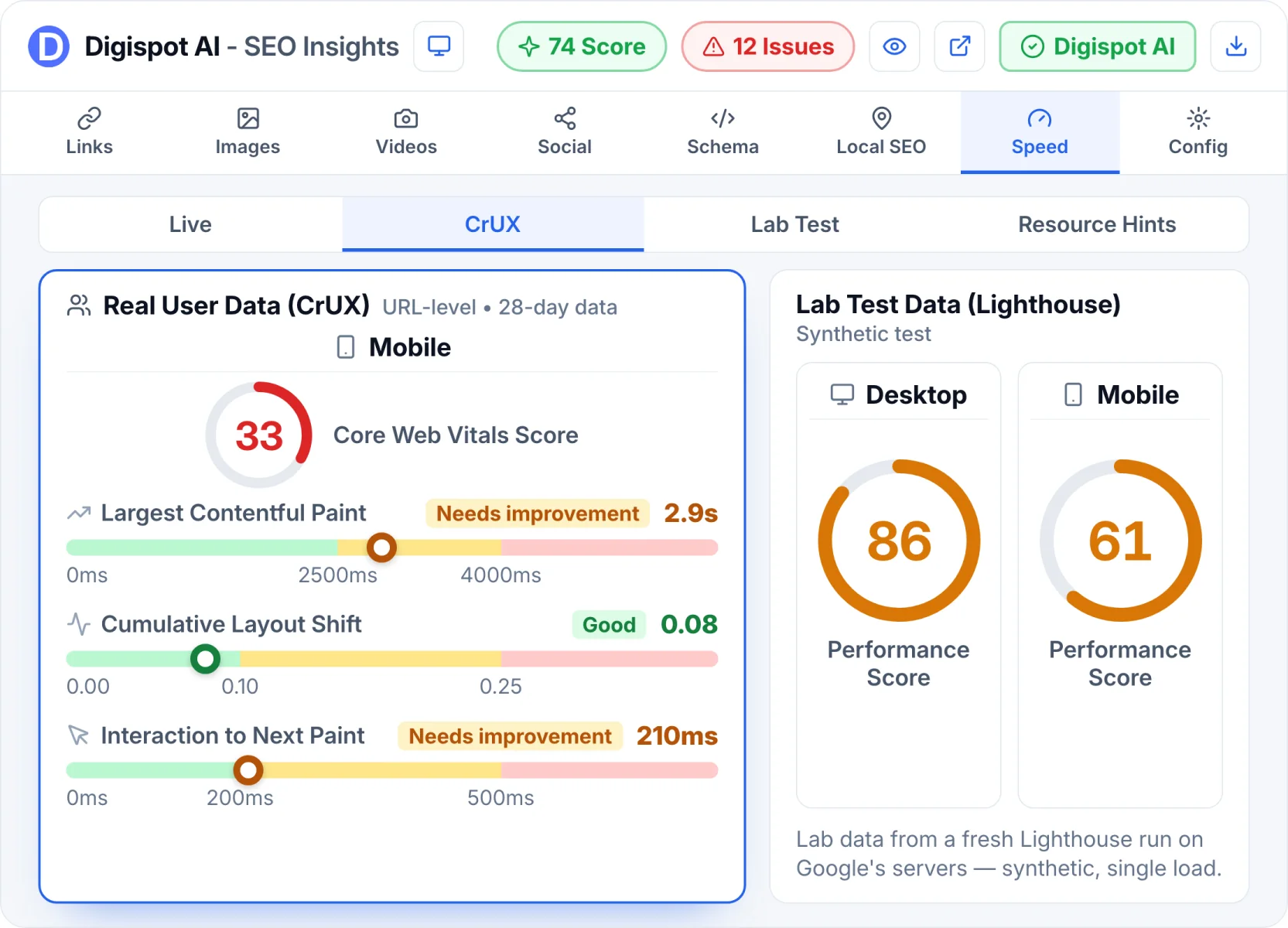Switch to the Social tab
This screenshot has height=928, width=1288.
(x=565, y=132)
